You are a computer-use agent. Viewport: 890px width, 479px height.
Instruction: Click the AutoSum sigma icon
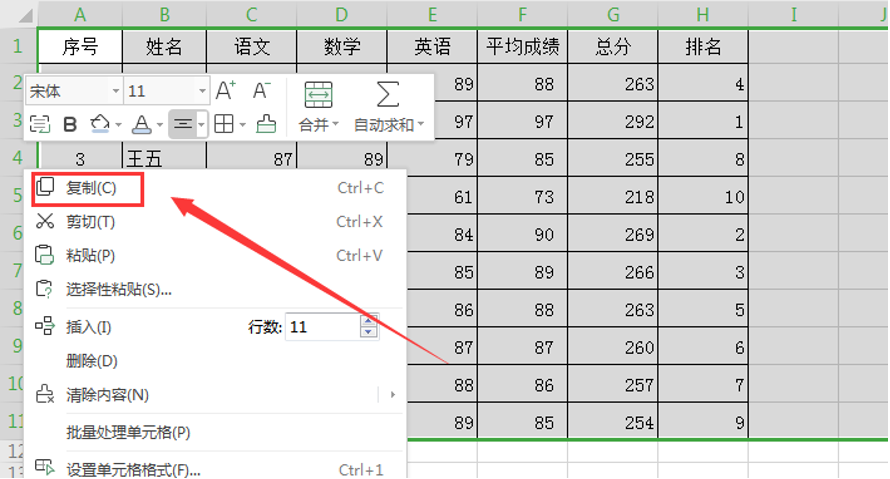(x=388, y=94)
